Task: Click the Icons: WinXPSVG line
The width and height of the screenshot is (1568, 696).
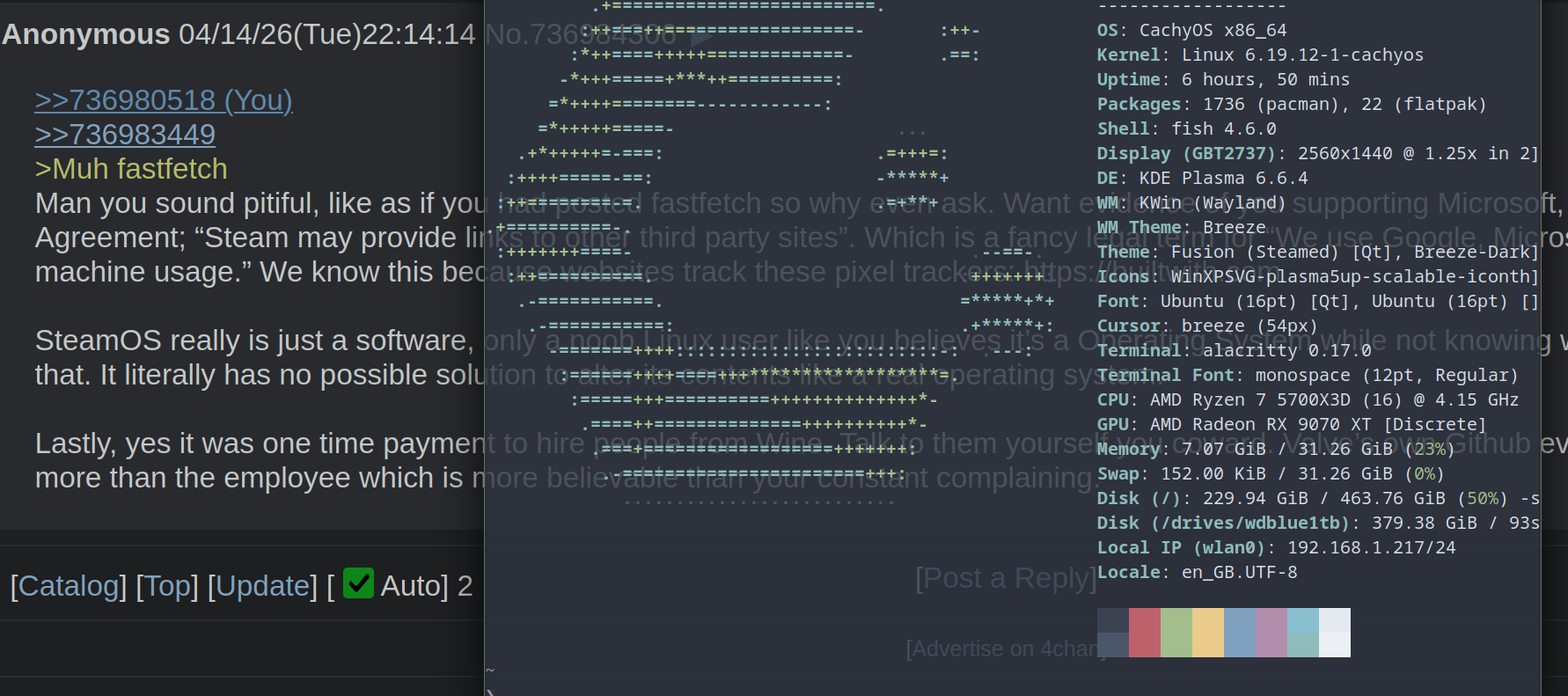Action: (x=1318, y=277)
